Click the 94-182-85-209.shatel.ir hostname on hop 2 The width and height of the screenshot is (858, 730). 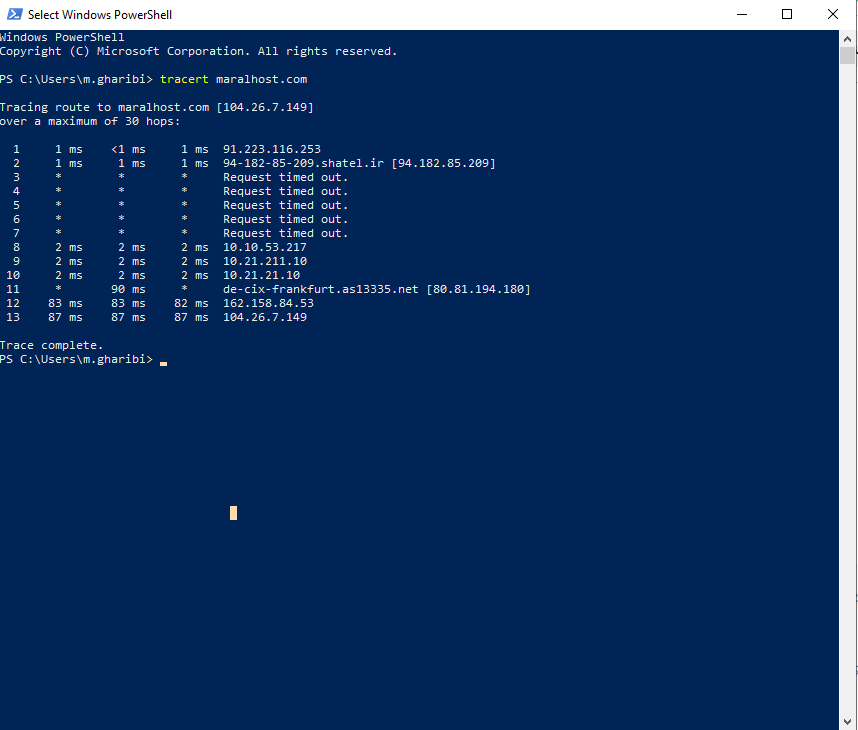[299, 162]
